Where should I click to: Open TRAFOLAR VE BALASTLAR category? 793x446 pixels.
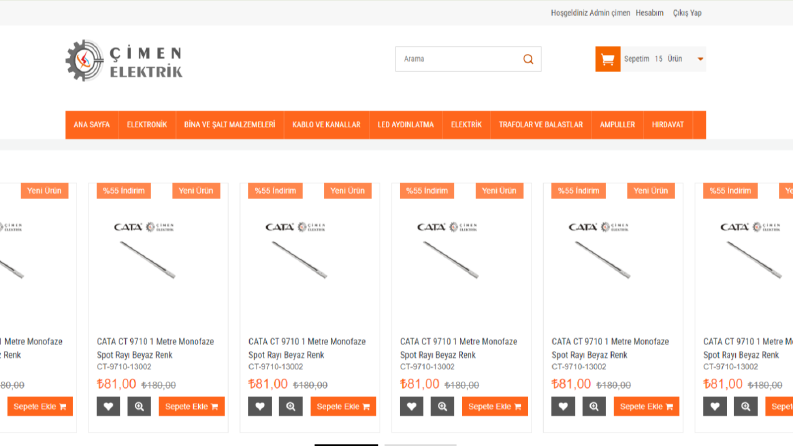click(541, 125)
